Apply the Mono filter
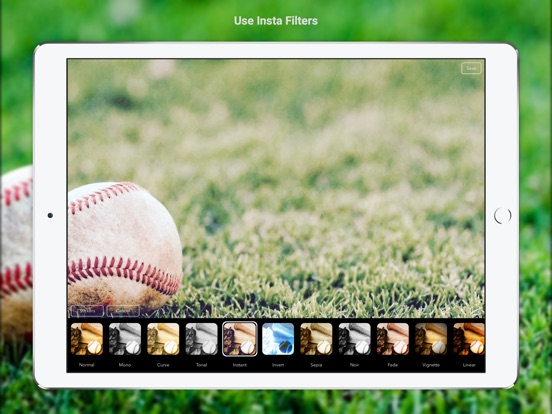This screenshot has height=414, width=552. click(125, 339)
